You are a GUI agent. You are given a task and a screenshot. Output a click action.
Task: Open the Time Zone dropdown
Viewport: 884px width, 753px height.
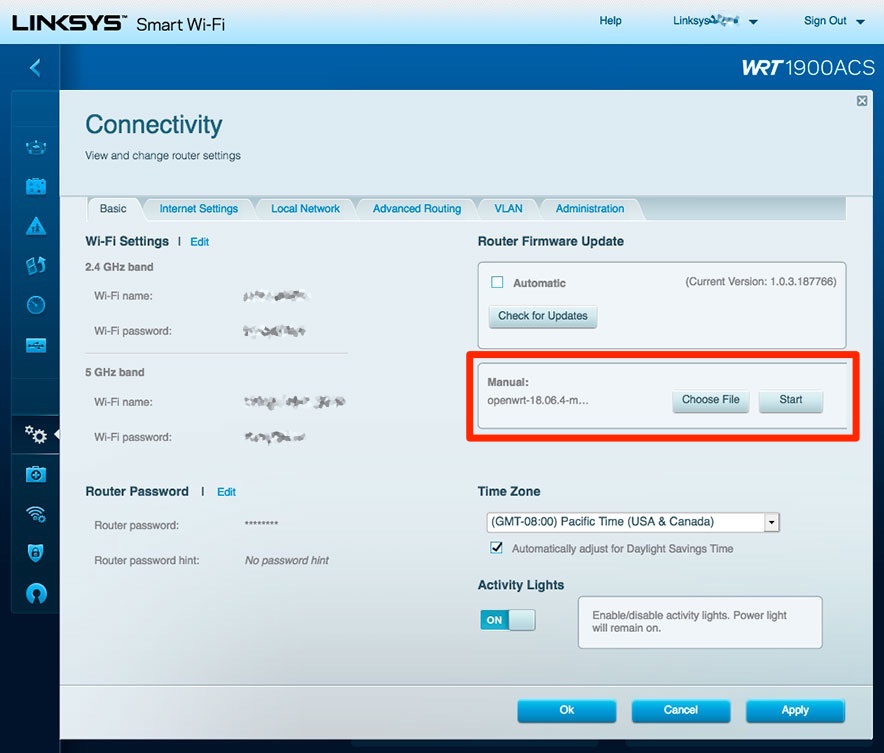point(633,522)
